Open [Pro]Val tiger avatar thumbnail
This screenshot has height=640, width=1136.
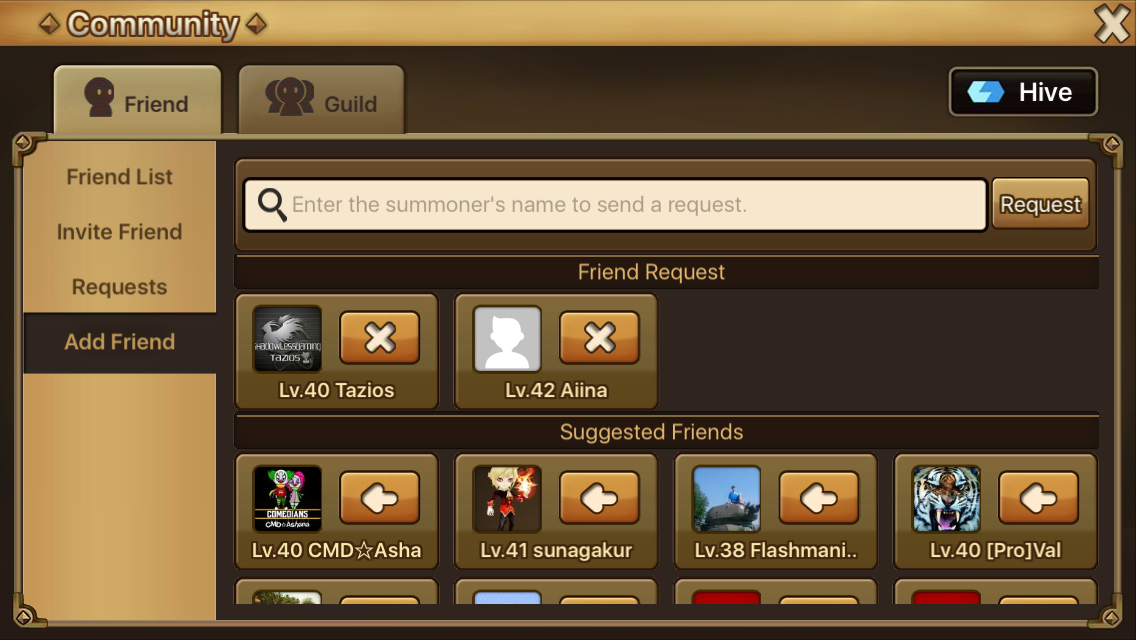pyautogui.click(x=946, y=499)
